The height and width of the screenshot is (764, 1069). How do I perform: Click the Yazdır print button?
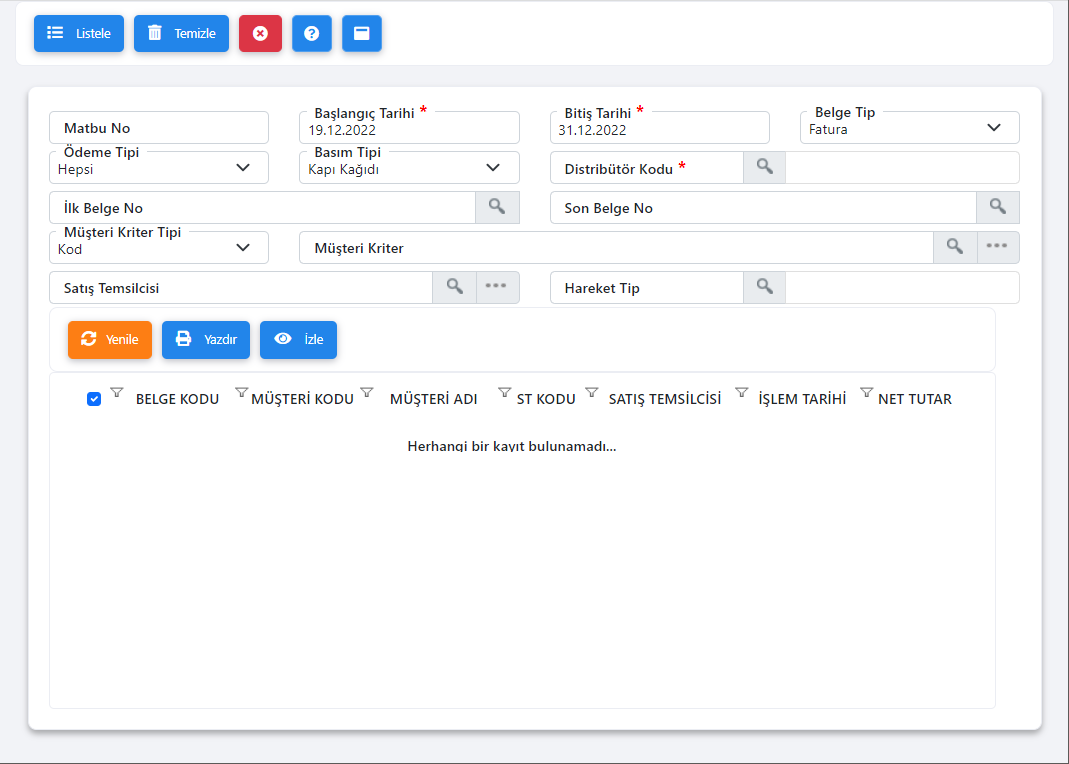click(x=206, y=339)
